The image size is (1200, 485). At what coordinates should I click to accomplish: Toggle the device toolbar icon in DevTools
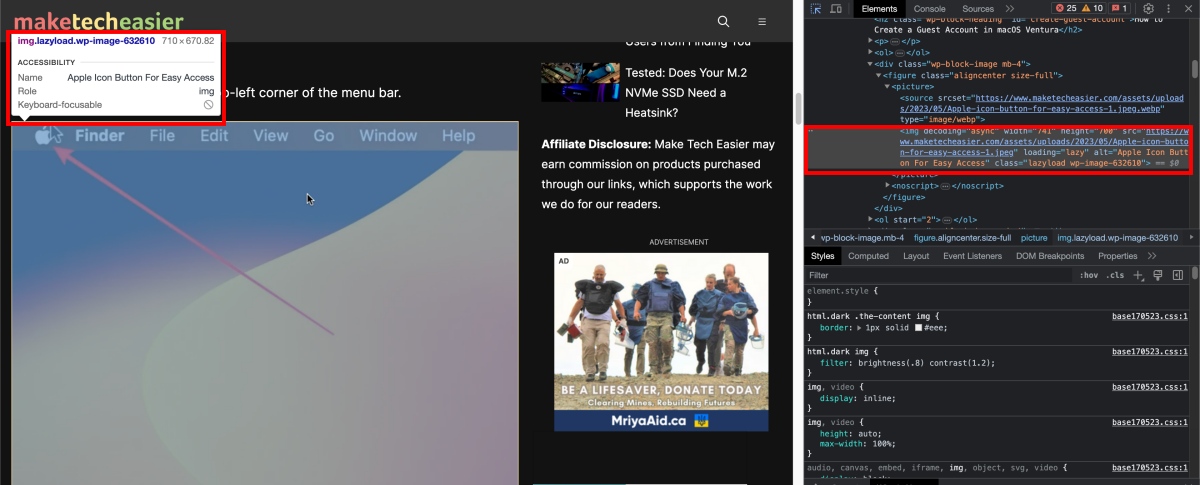coord(836,9)
